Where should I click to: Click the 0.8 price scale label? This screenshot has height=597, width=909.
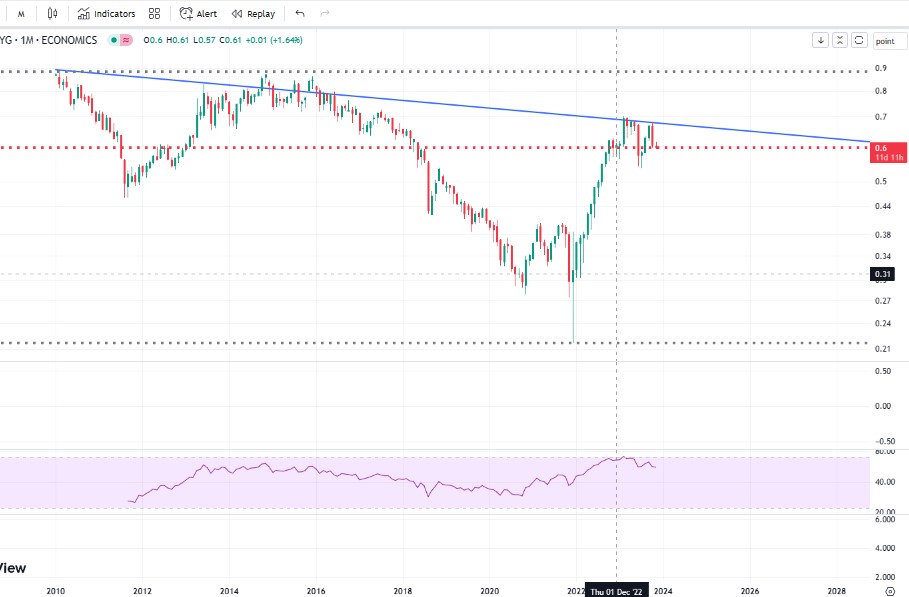(x=881, y=90)
